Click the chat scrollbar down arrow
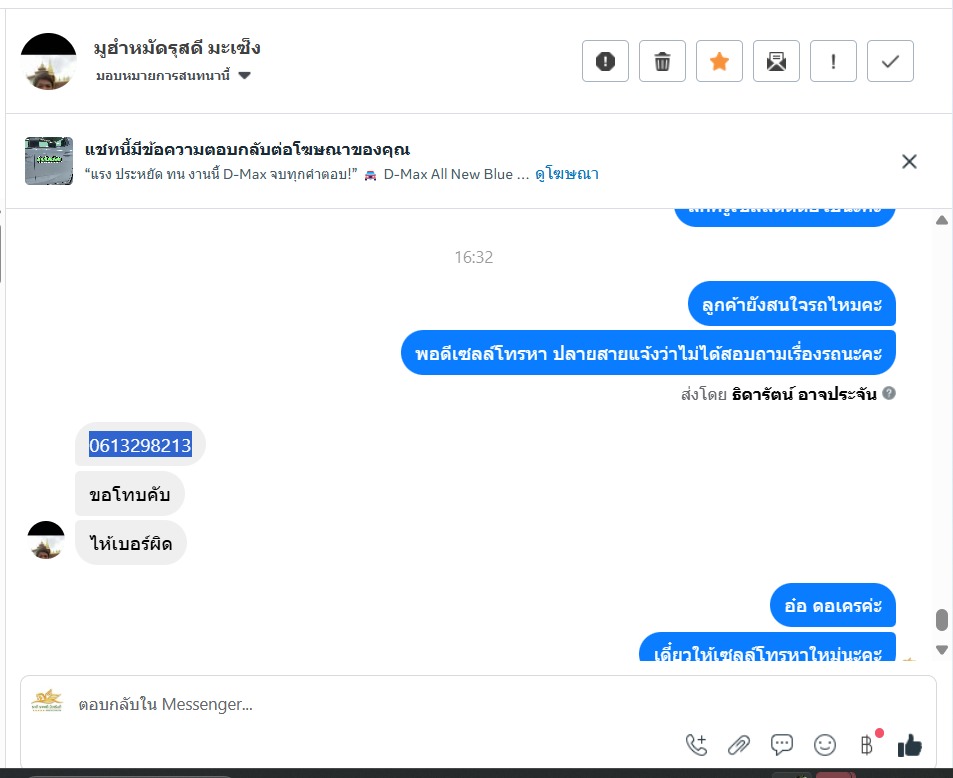The height and width of the screenshot is (778, 953). 942,650
